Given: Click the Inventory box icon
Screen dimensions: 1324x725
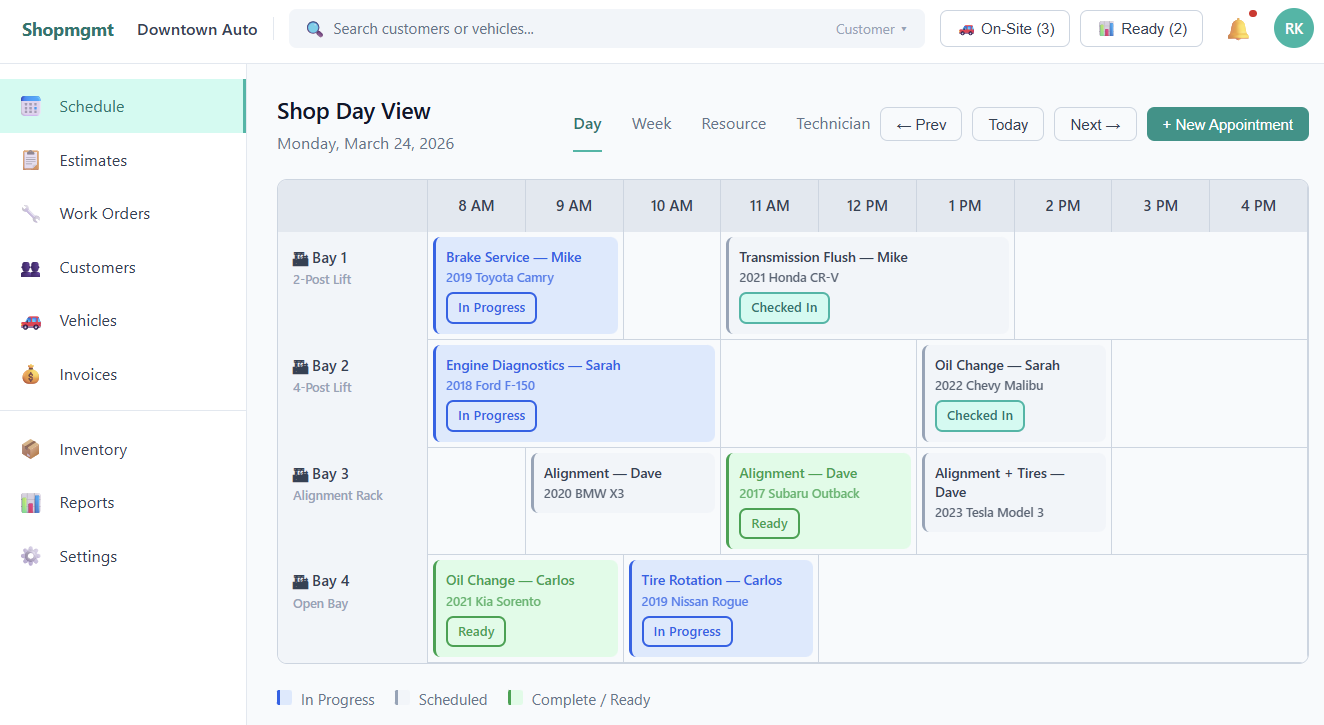Looking at the screenshot, I should pyautogui.click(x=31, y=450).
